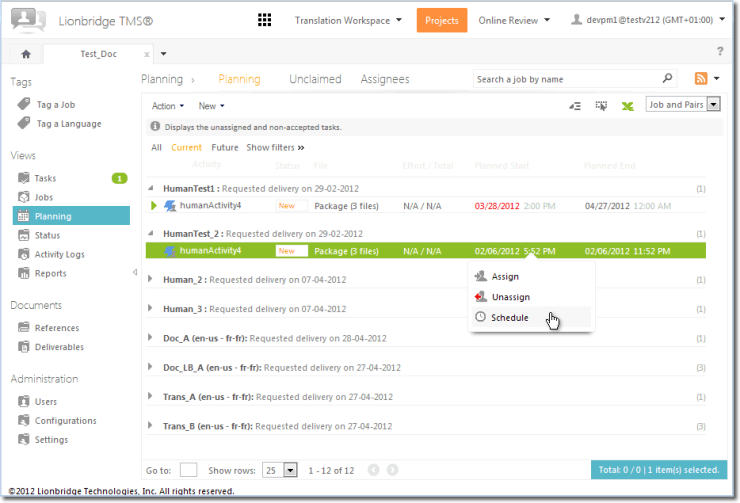Image resolution: width=740 pixels, height=503 pixels.
Task: Click the orange RSS feed icon
Action: [x=702, y=79]
